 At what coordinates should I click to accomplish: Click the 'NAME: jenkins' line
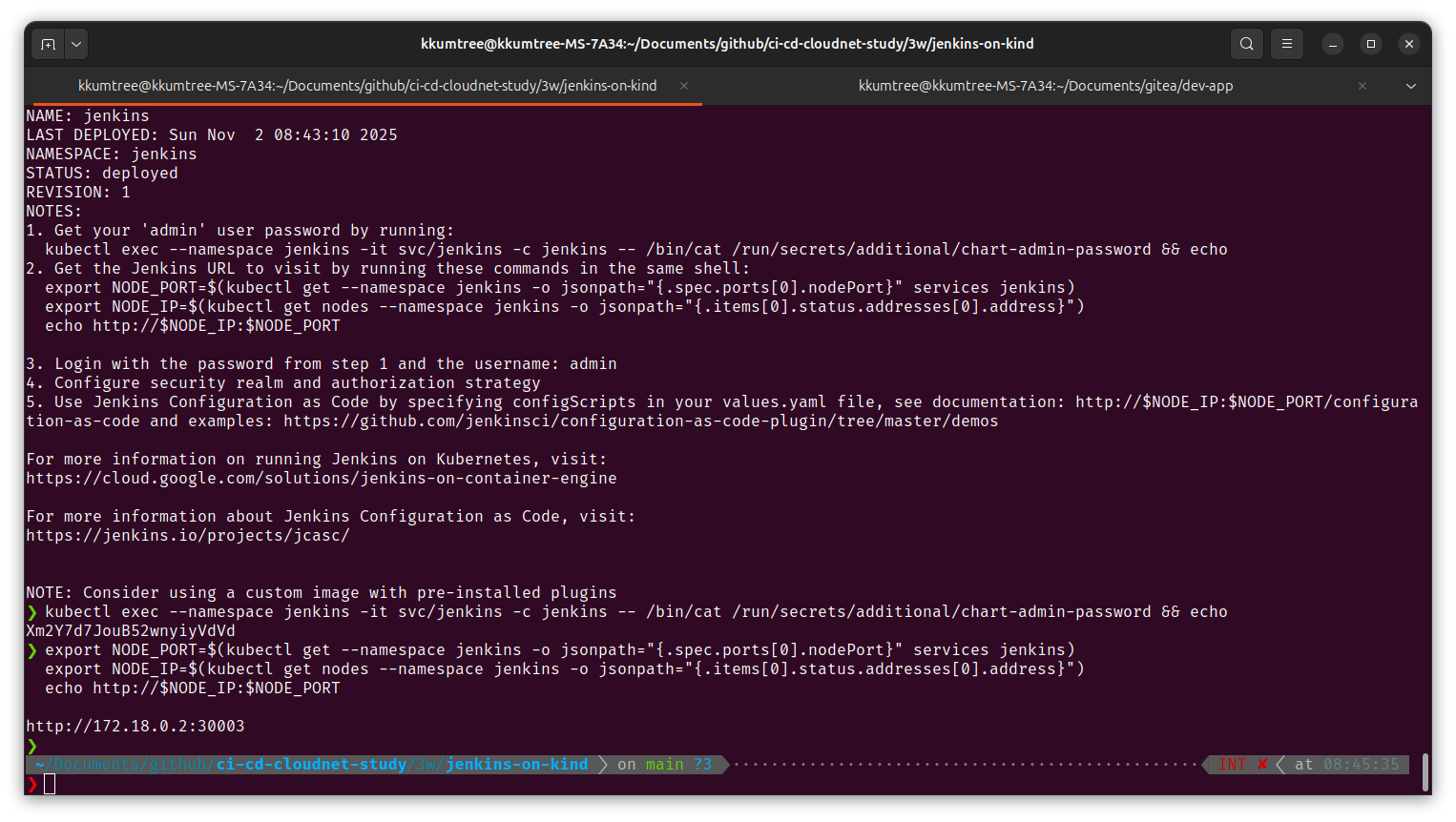(x=88, y=116)
